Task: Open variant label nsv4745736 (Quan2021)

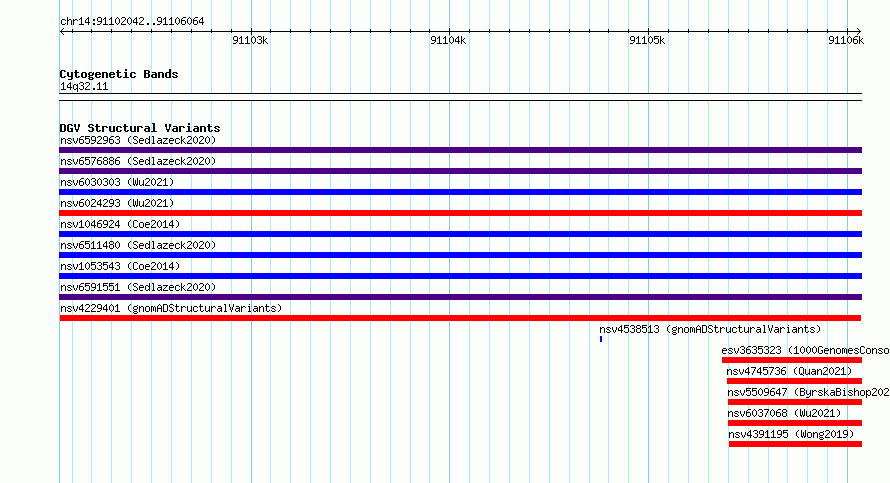Action: [789, 371]
